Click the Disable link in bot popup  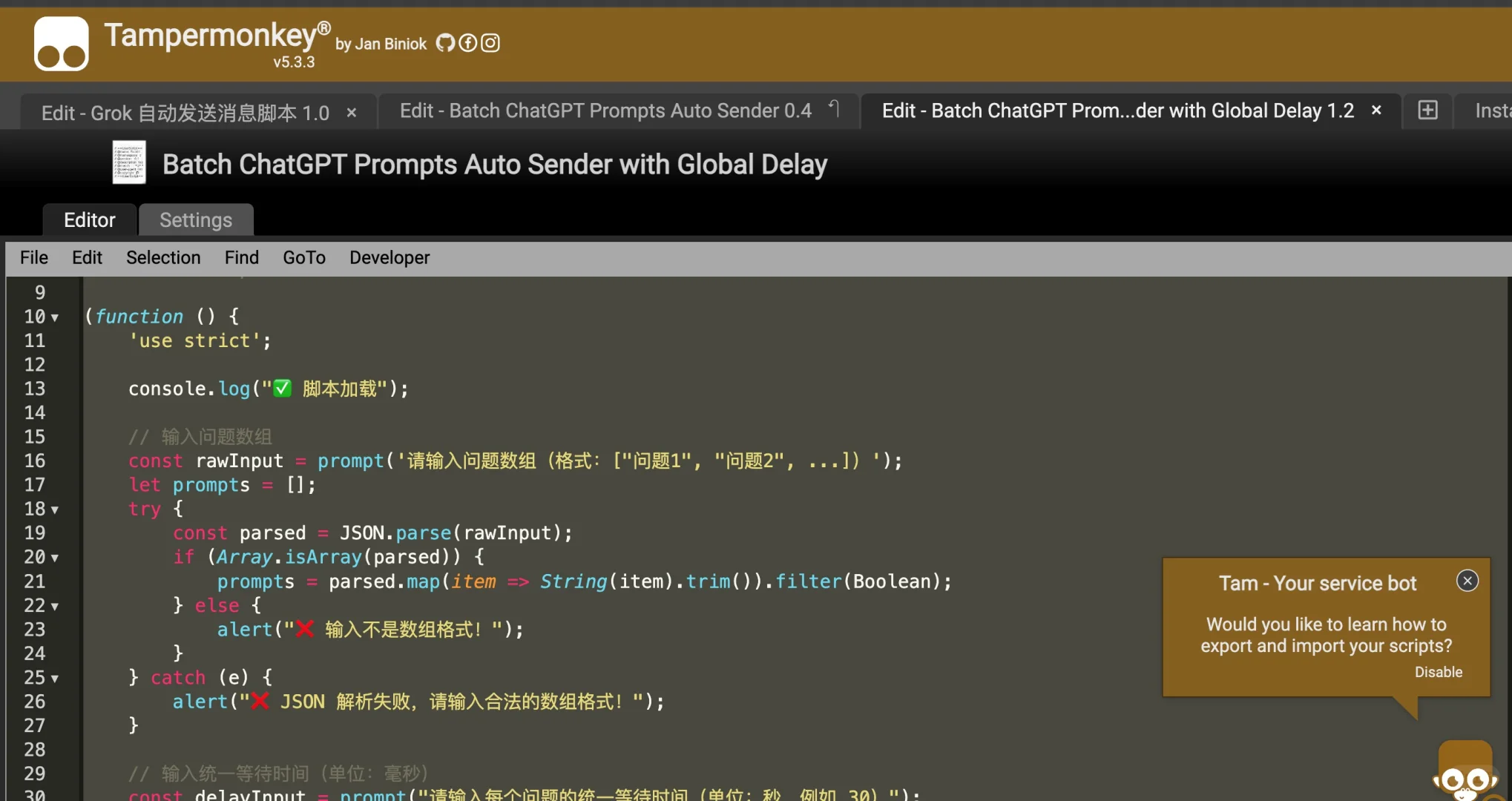pos(1438,672)
